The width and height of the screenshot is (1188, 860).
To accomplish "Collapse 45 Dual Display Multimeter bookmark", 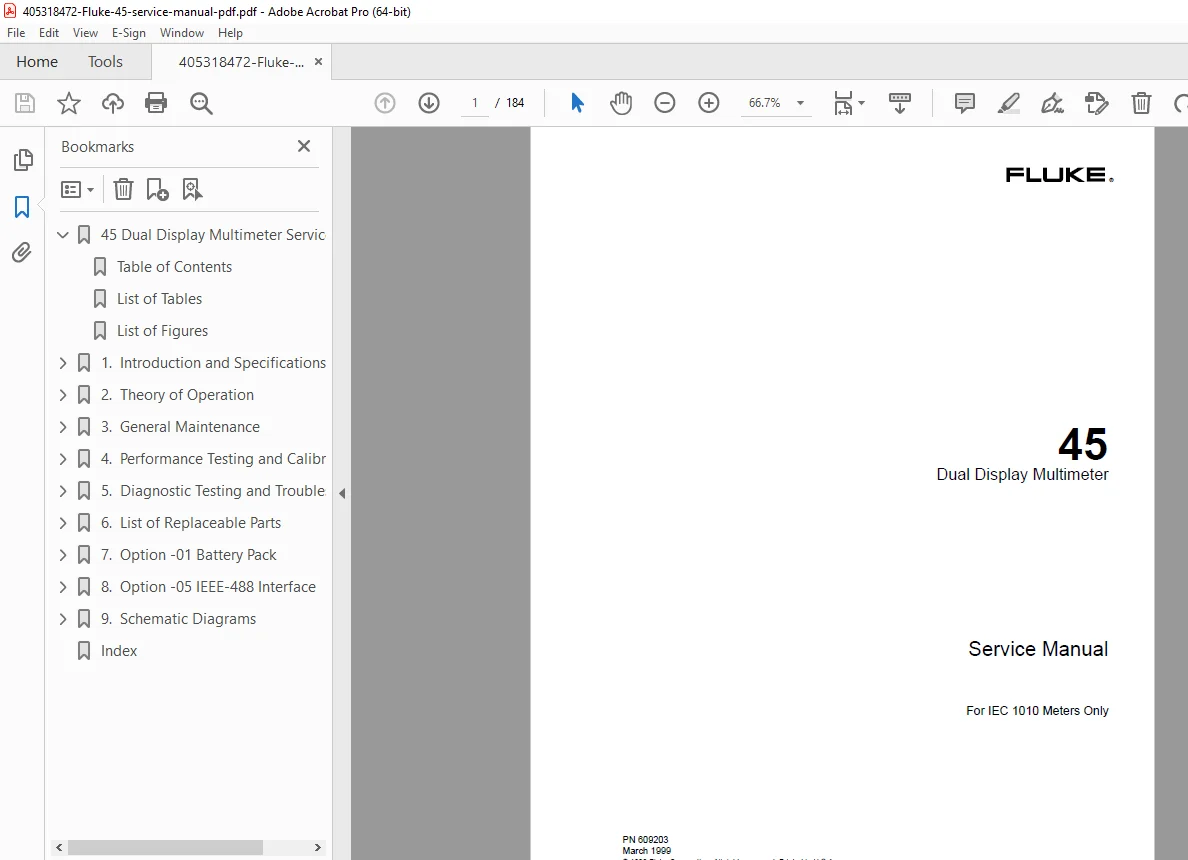I will (63, 235).
